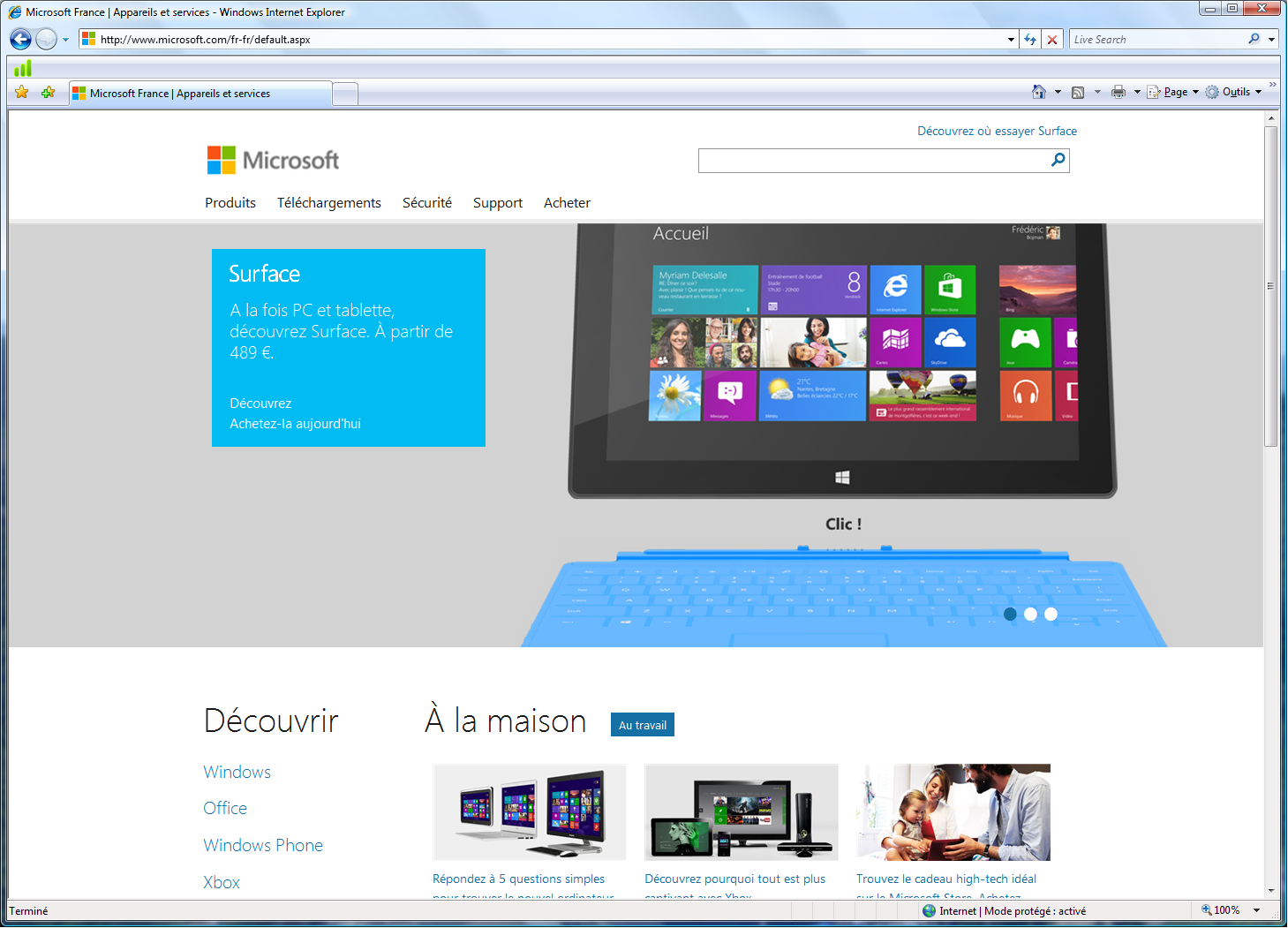Screen dimensions: 1288x928
Task: Click the green Xbox controller tile
Action: pyautogui.click(x=1025, y=343)
